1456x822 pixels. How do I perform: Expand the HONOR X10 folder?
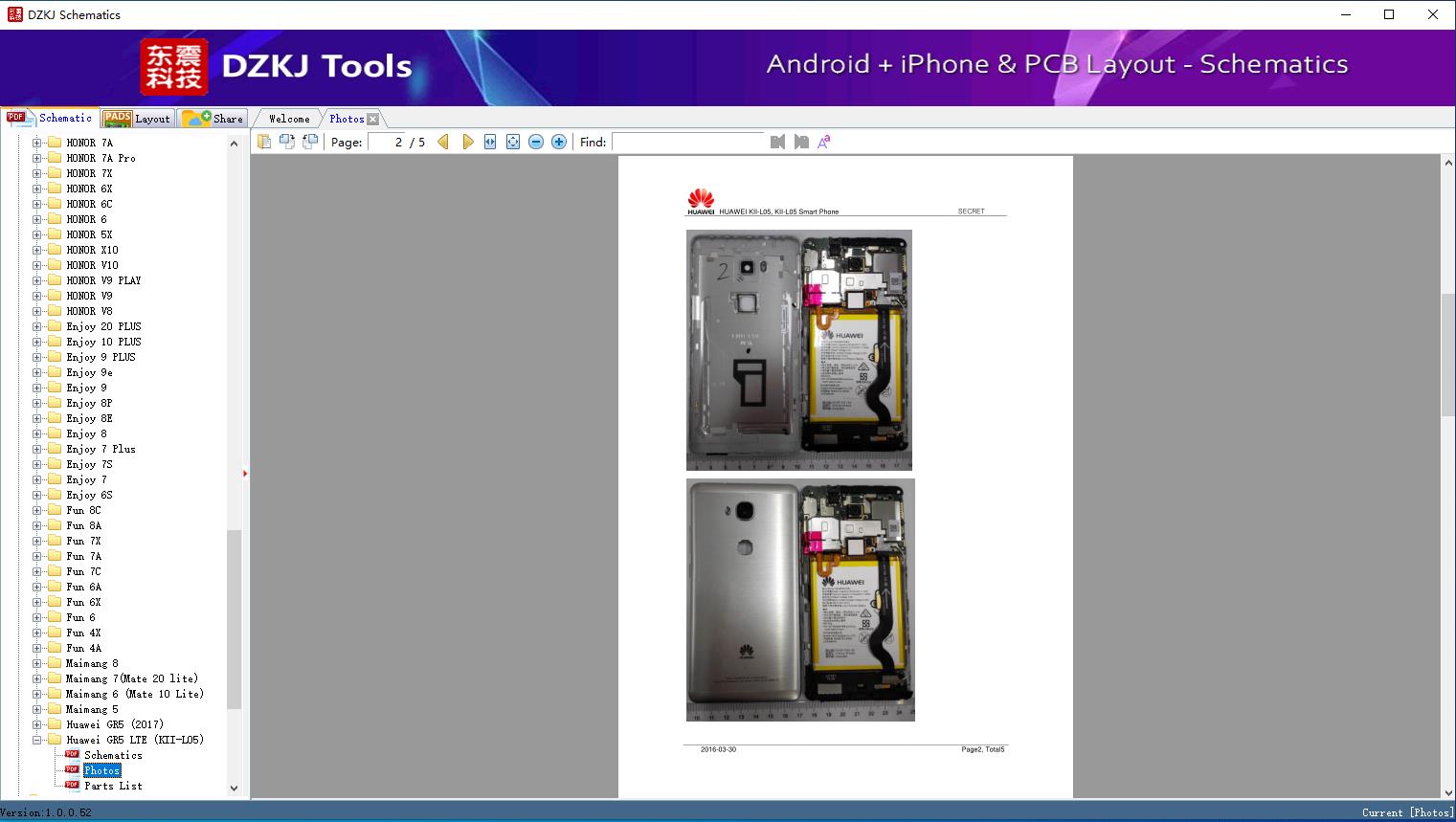coord(36,250)
